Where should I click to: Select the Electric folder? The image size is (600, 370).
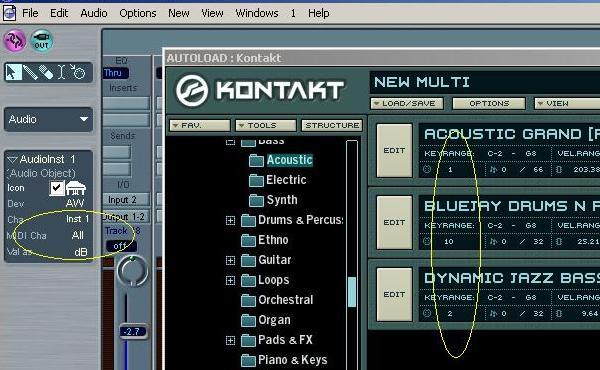(x=277, y=180)
